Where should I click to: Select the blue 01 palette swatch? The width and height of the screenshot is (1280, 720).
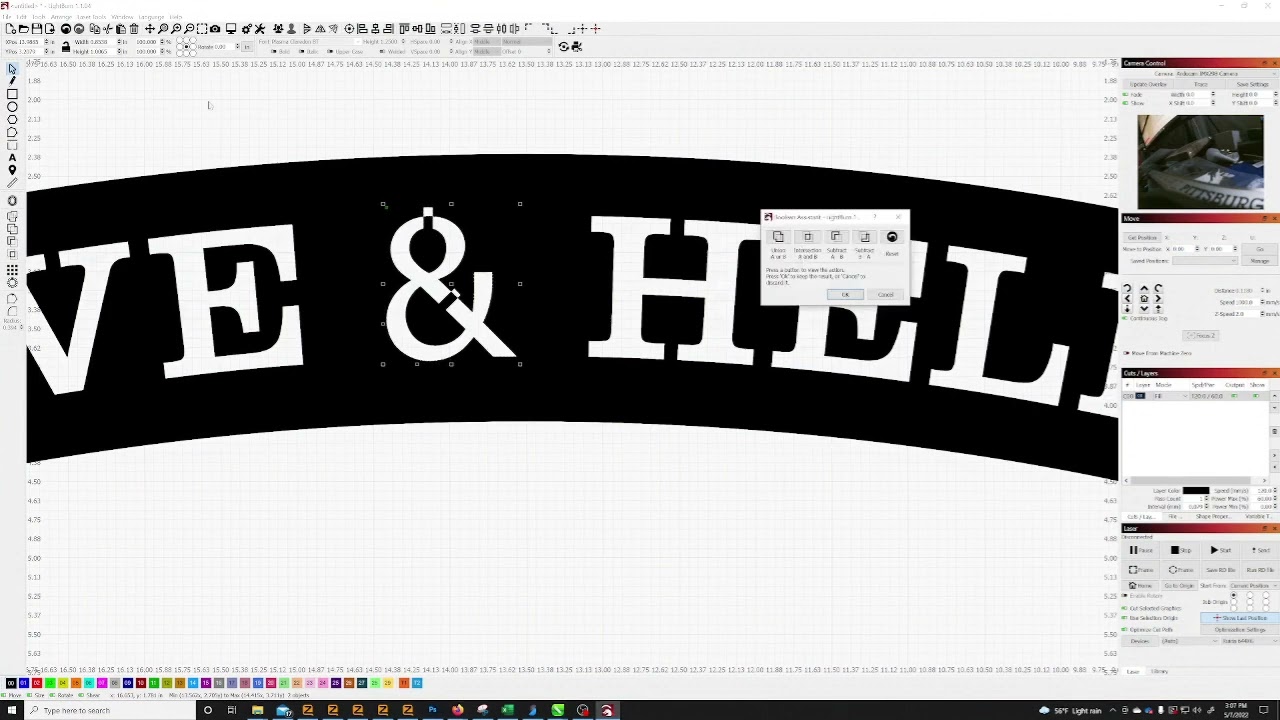click(24, 683)
